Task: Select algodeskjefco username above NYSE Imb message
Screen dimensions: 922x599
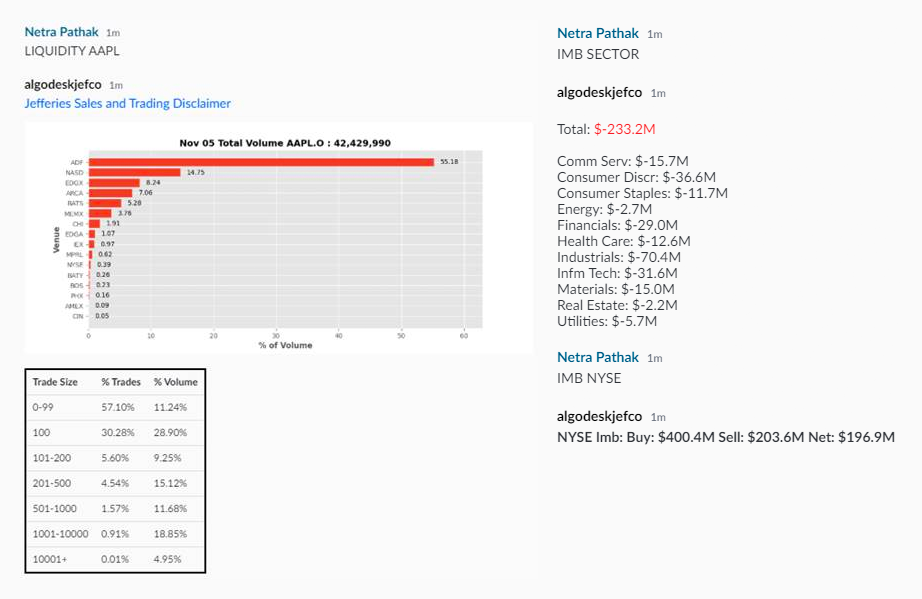Action: (x=599, y=416)
